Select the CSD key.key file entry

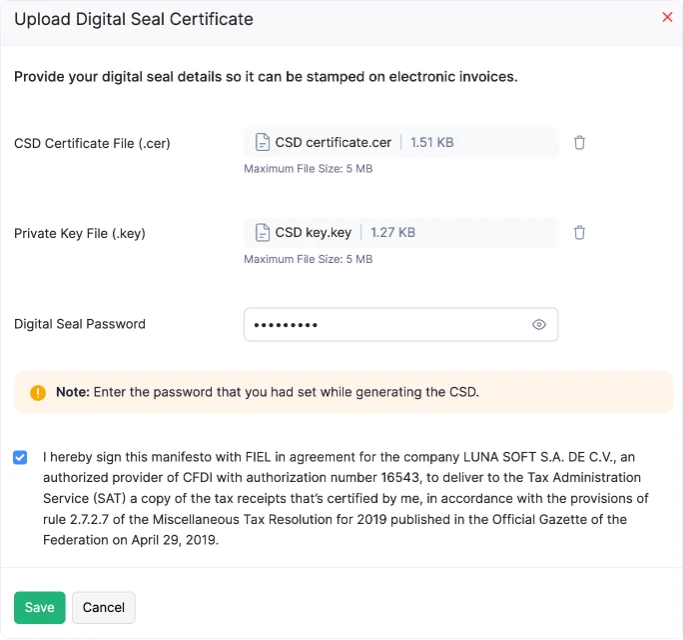pyautogui.click(x=401, y=233)
